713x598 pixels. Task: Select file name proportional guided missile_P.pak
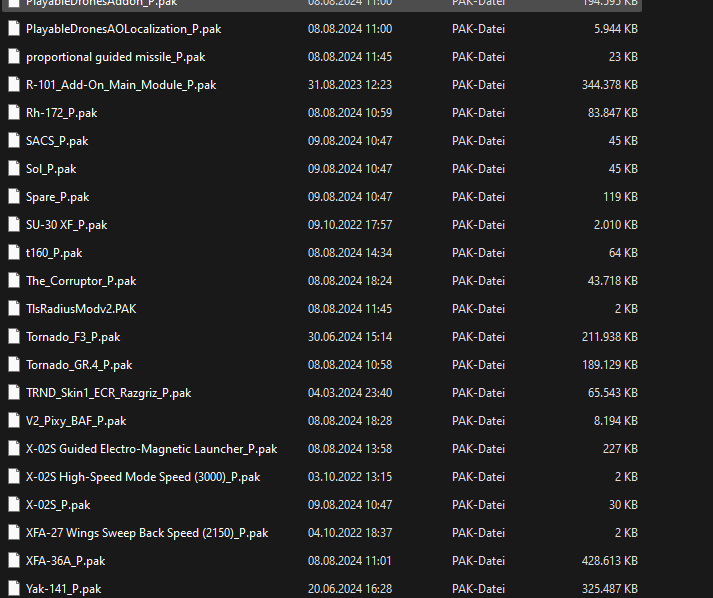(115, 57)
